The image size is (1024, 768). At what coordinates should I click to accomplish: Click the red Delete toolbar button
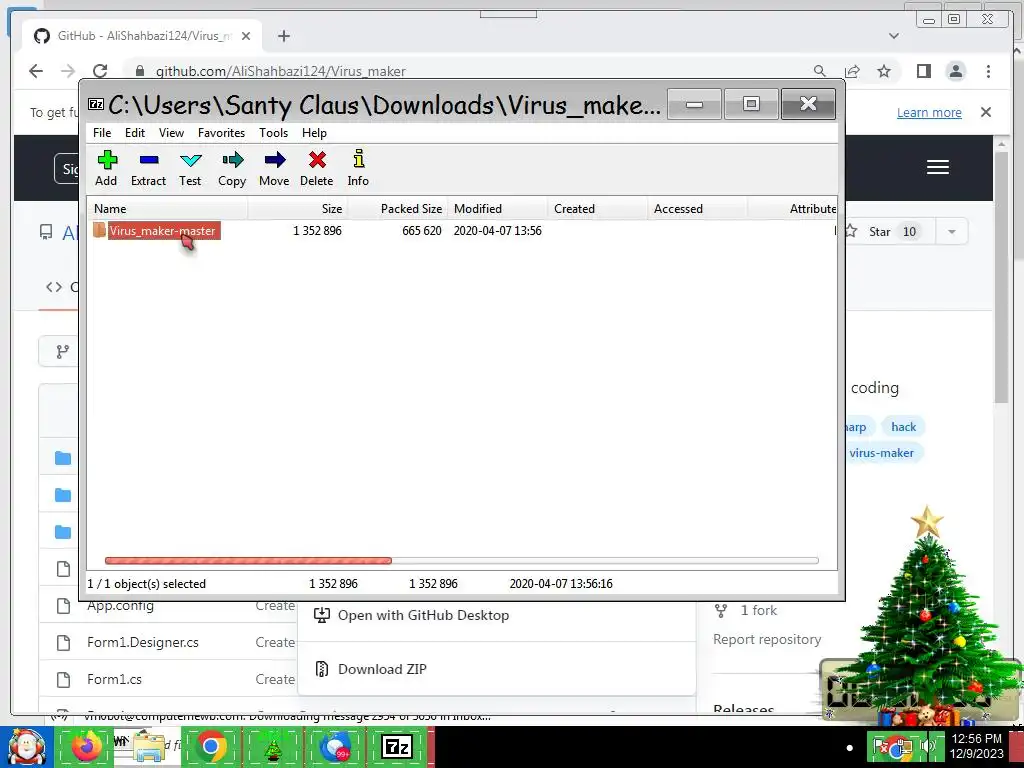[317, 168]
